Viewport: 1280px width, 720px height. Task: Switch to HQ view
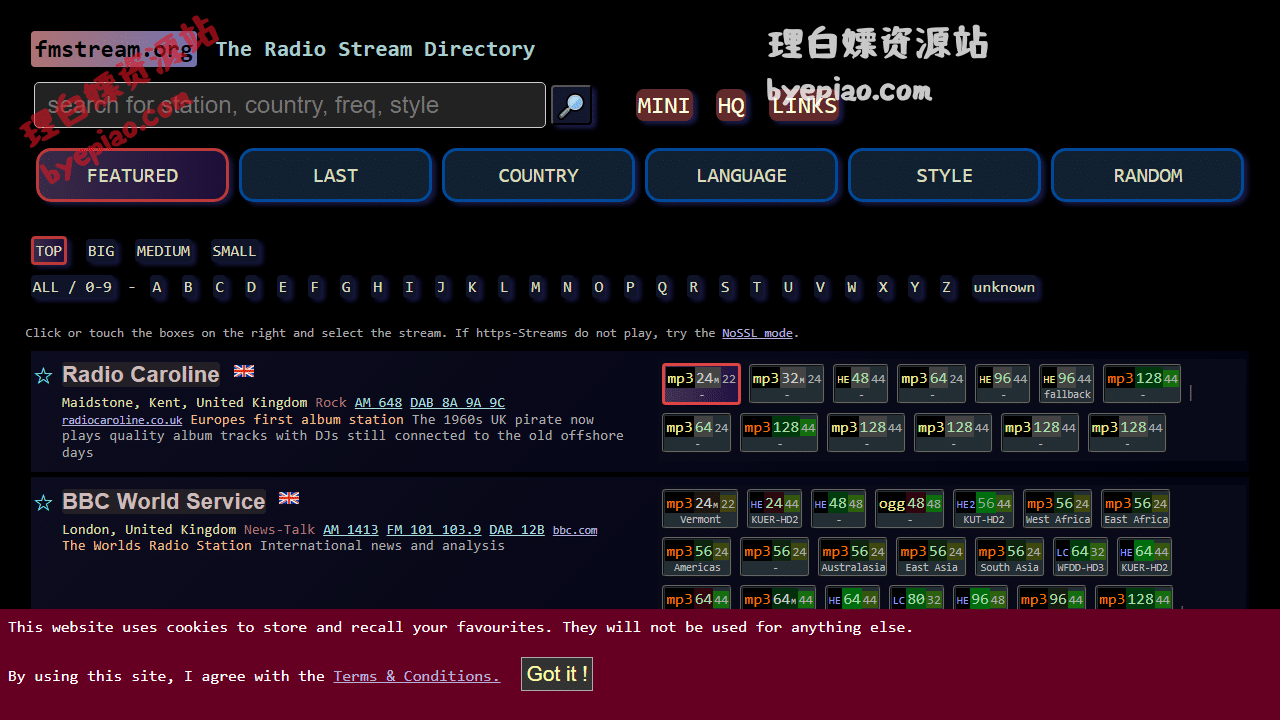click(731, 106)
